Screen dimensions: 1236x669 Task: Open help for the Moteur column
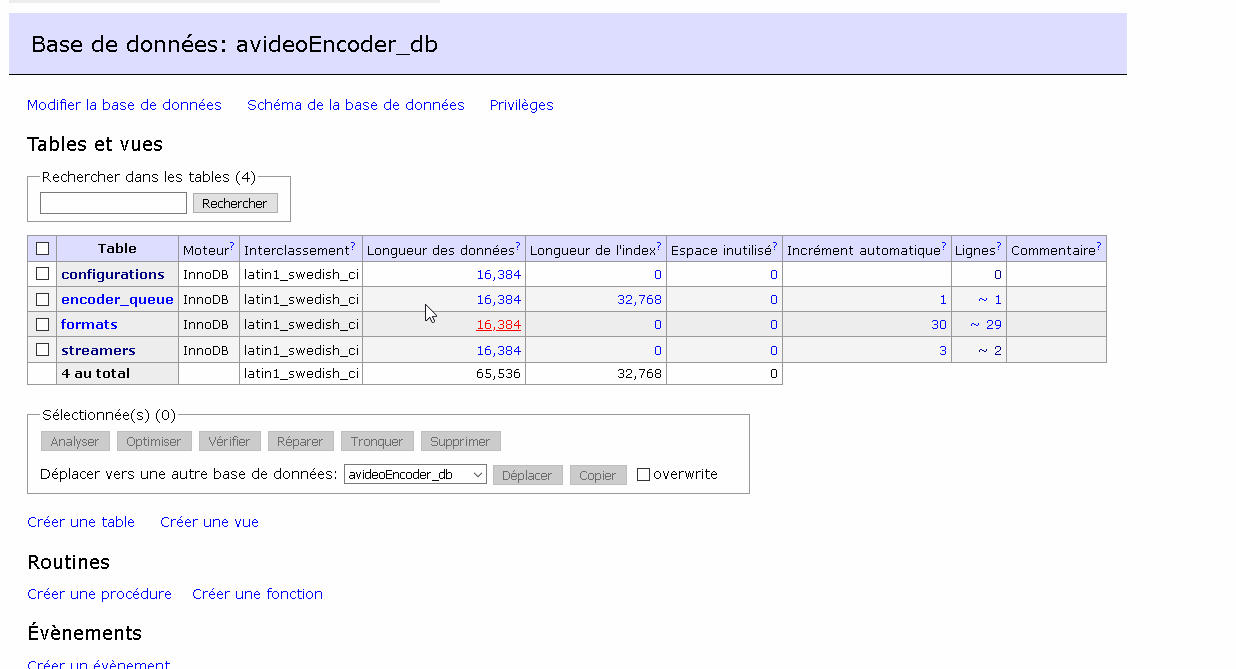(x=232, y=243)
